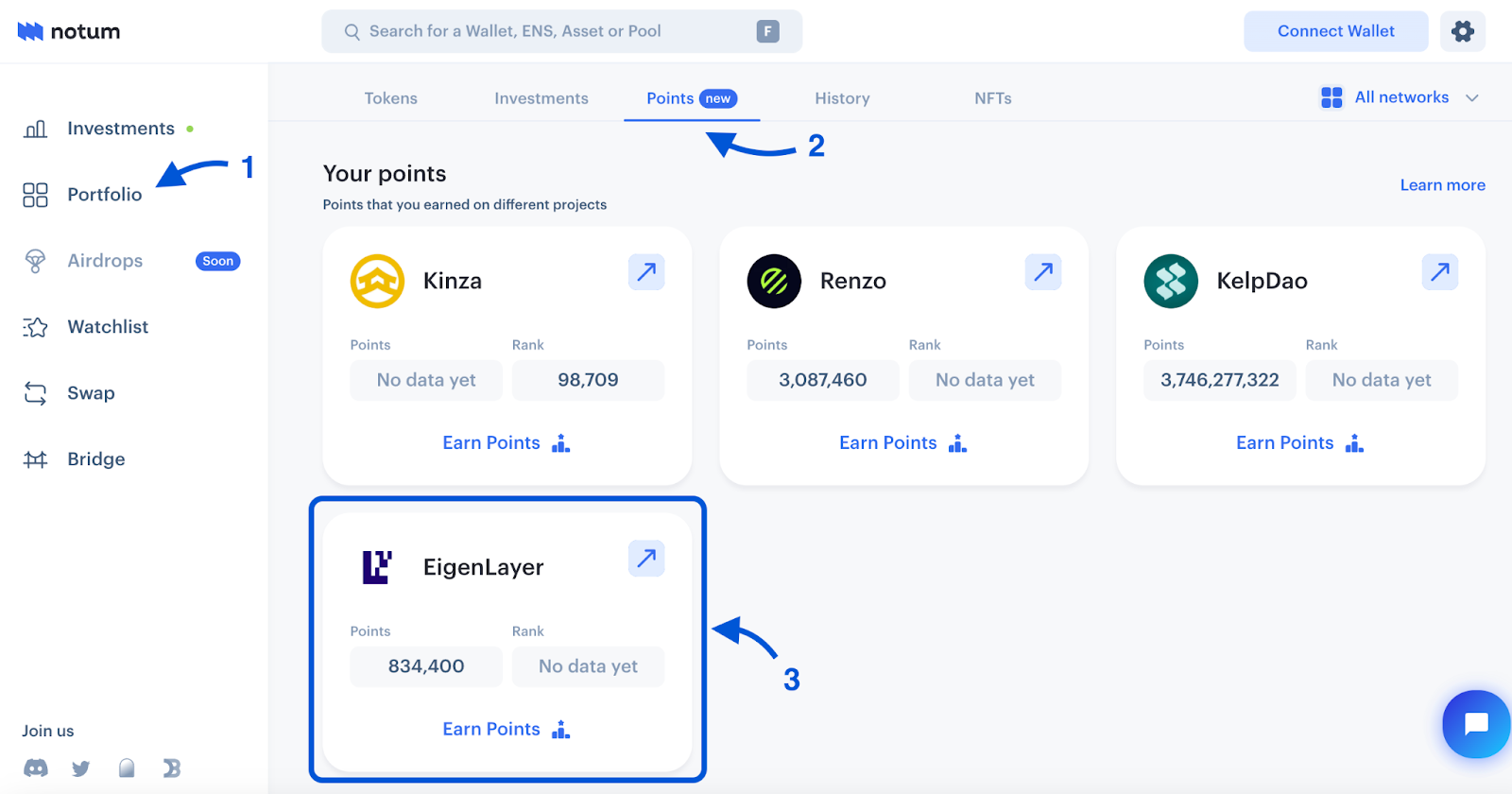
Task: Expand the All networks dropdown
Action: pos(1400,97)
